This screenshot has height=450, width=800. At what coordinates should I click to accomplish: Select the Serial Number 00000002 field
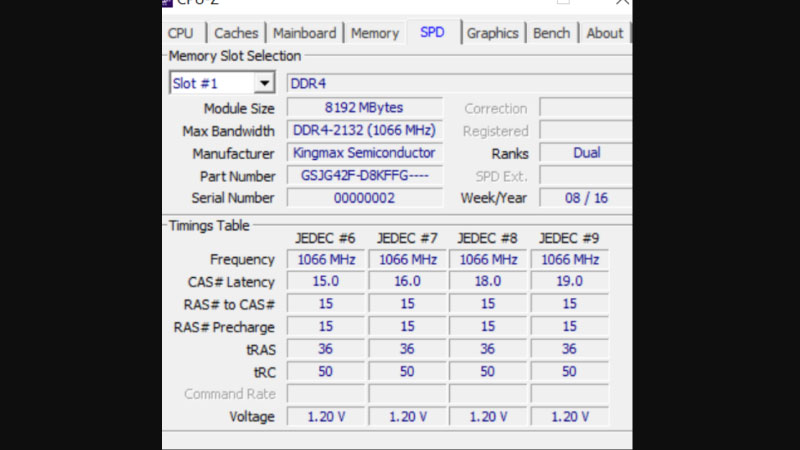(365, 198)
